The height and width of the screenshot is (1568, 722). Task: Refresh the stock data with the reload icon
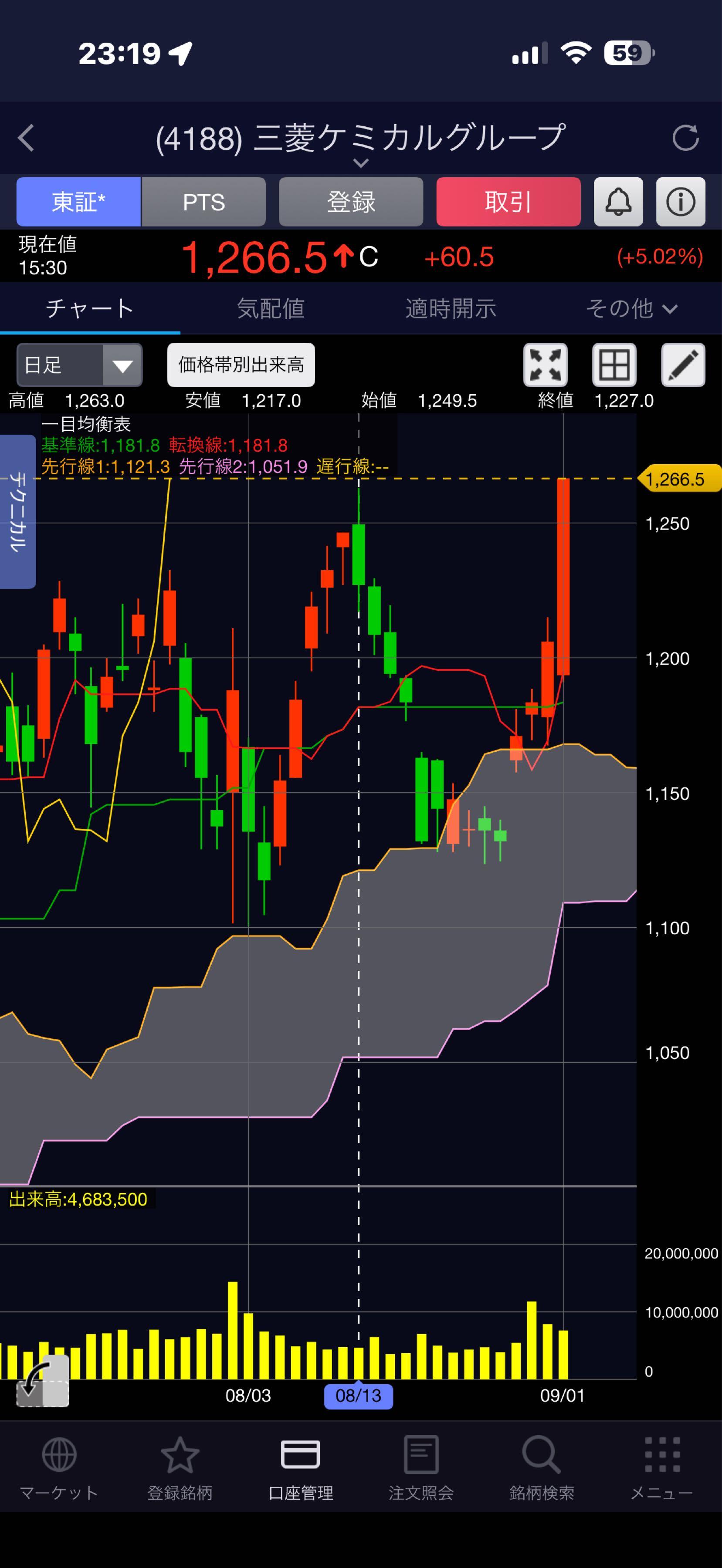(685, 138)
